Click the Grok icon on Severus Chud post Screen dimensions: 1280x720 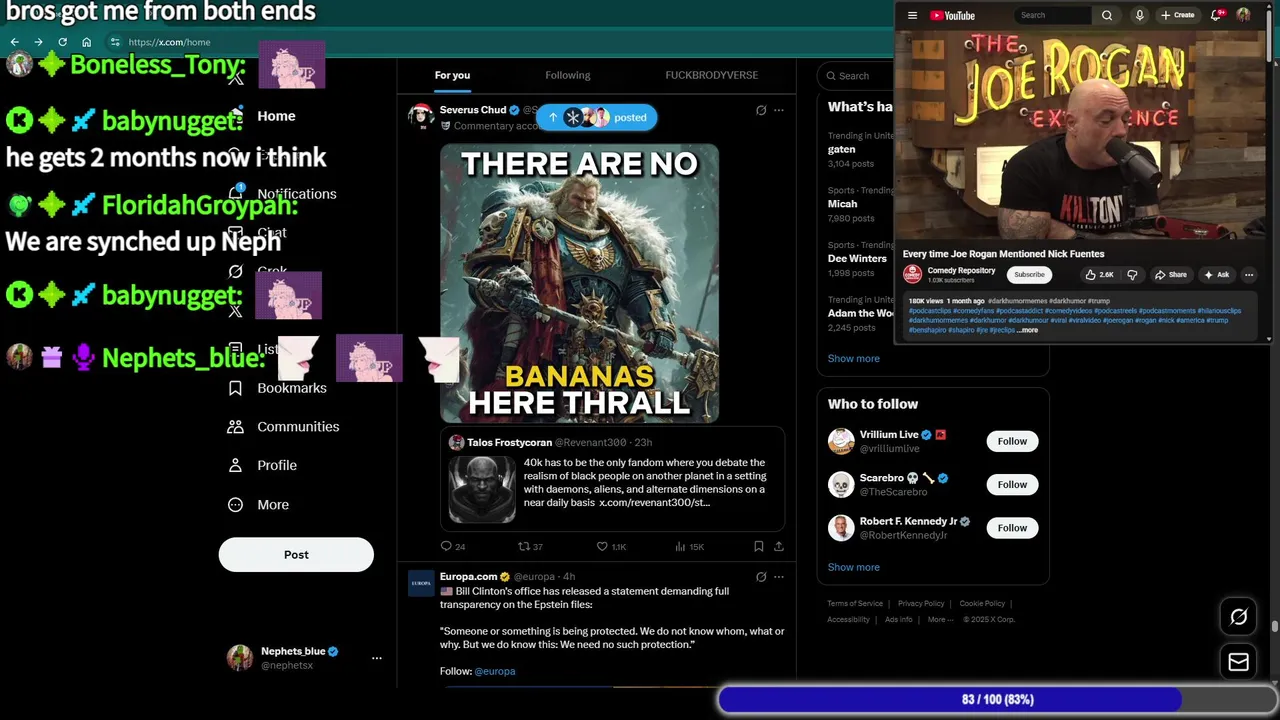[761, 110]
